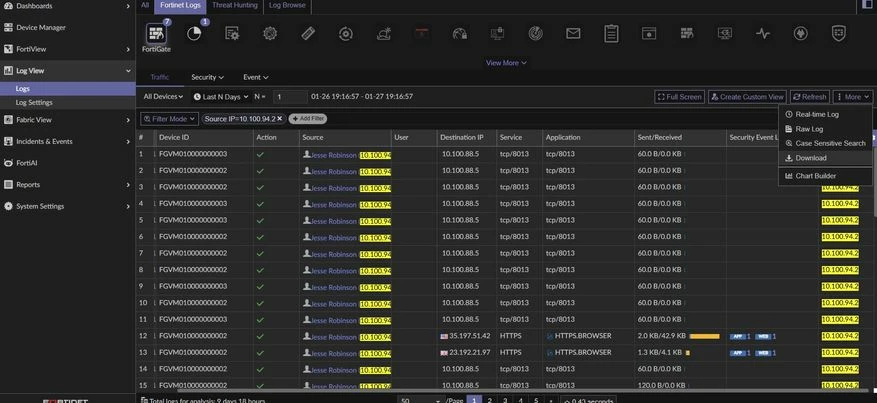This screenshot has width=877, height=403.
Task: Select the envelope mail device icon
Action: click(x=573, y=34)
